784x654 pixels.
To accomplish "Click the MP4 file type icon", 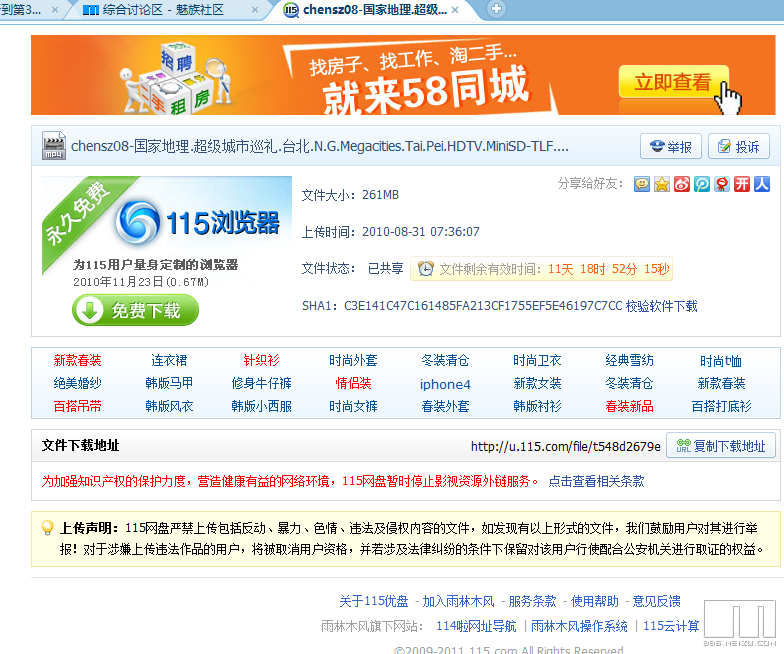I will pyautogui.click(x=54, y=145).
